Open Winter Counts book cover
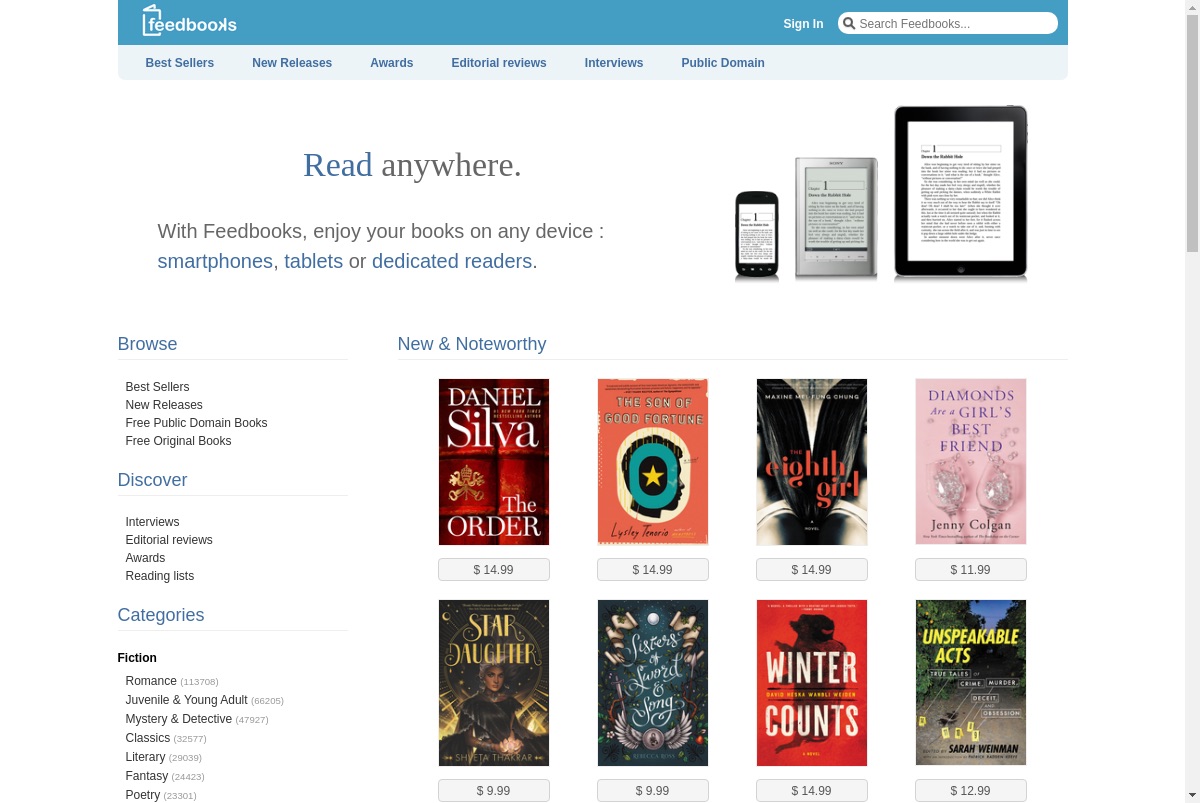Screen dimensions: 1200x803 click(x=812, y=683)
